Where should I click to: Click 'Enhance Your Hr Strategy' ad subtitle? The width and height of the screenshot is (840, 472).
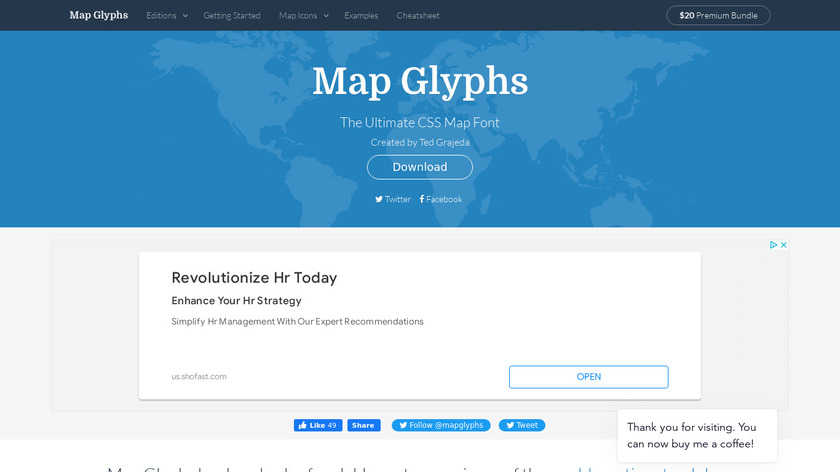click(x=236, y=301)
